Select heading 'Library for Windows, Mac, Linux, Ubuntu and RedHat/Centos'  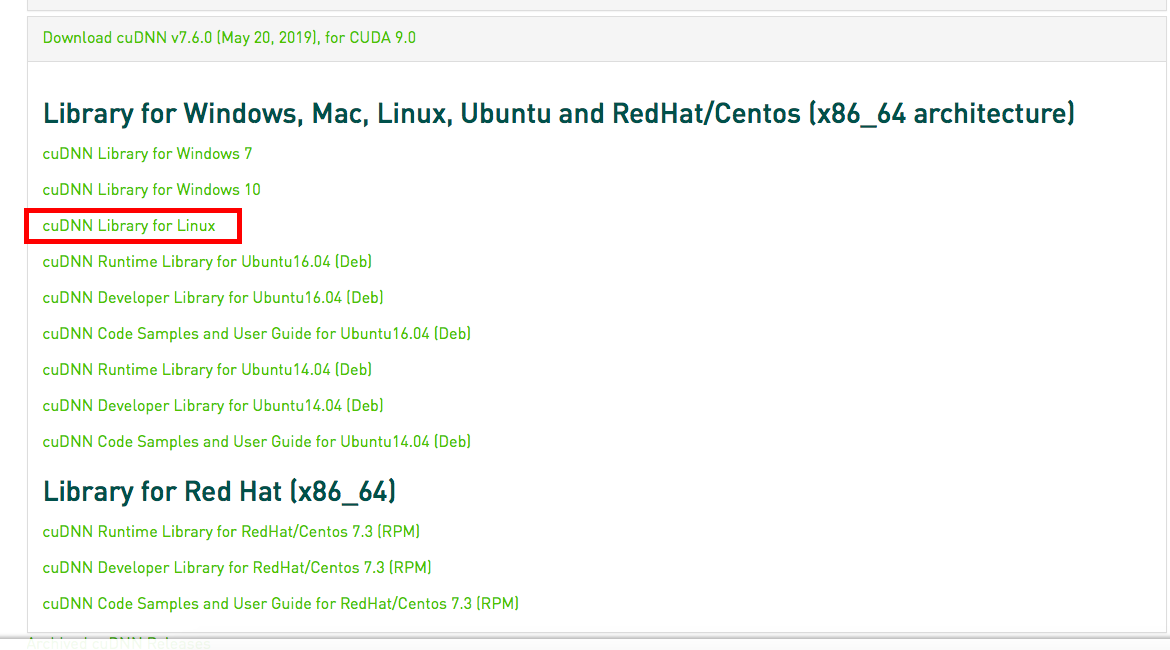click(x=559, y=113)
